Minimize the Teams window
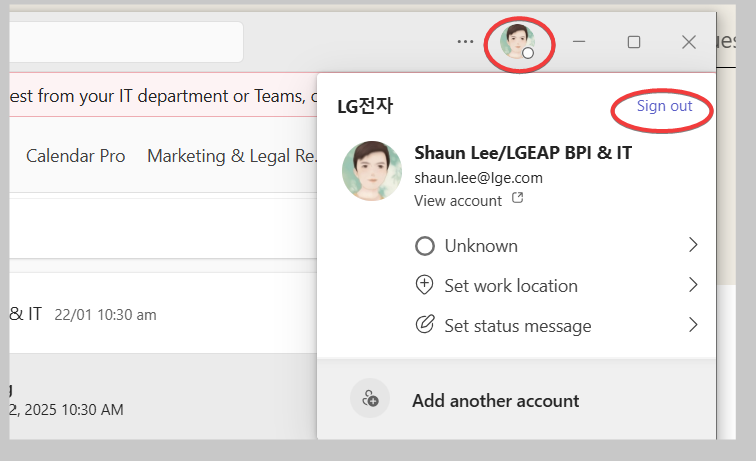The image size is (756, 461). [x=579, y=42]
